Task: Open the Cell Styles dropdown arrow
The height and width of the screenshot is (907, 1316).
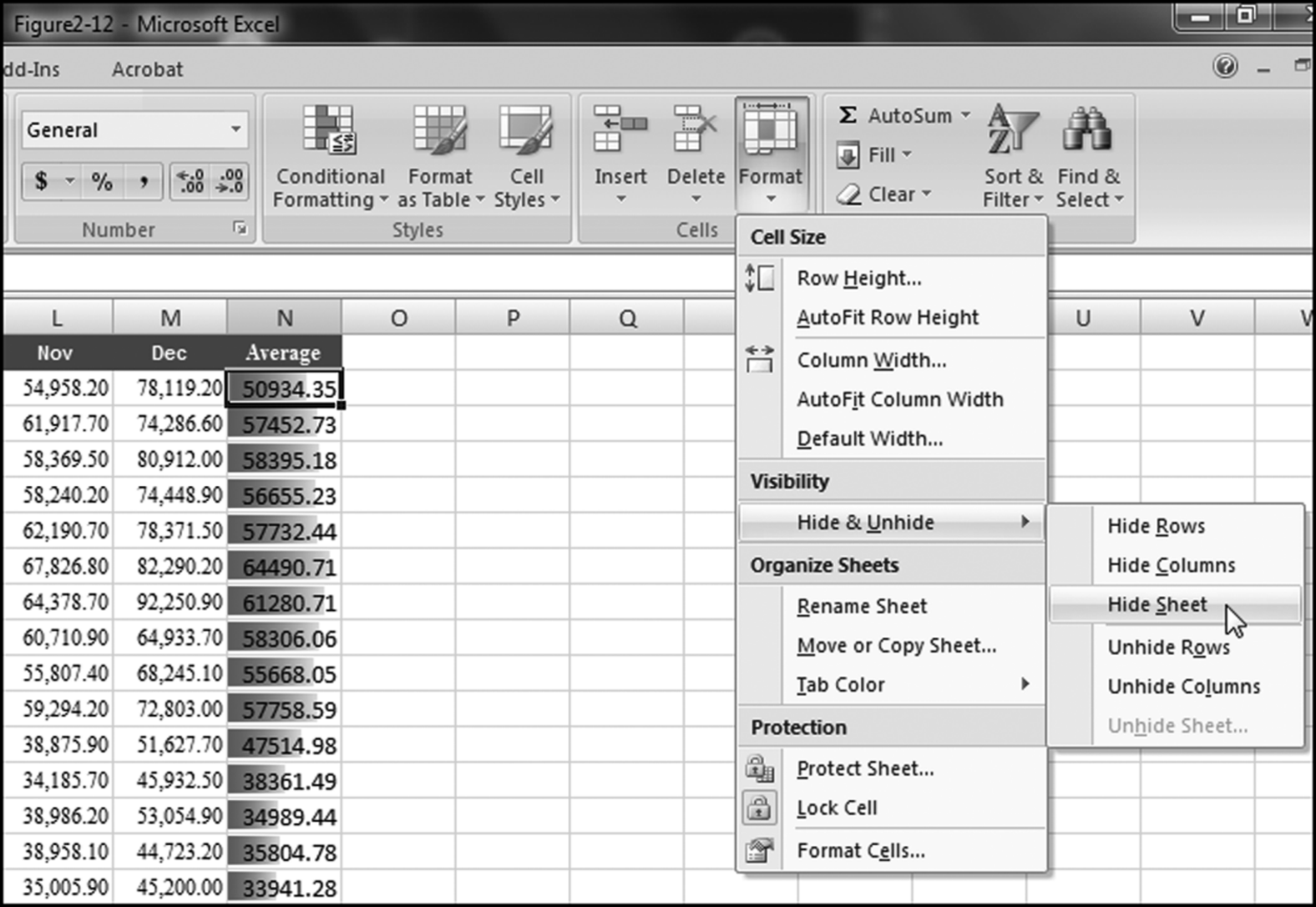Action: click(x=555, y=200)
